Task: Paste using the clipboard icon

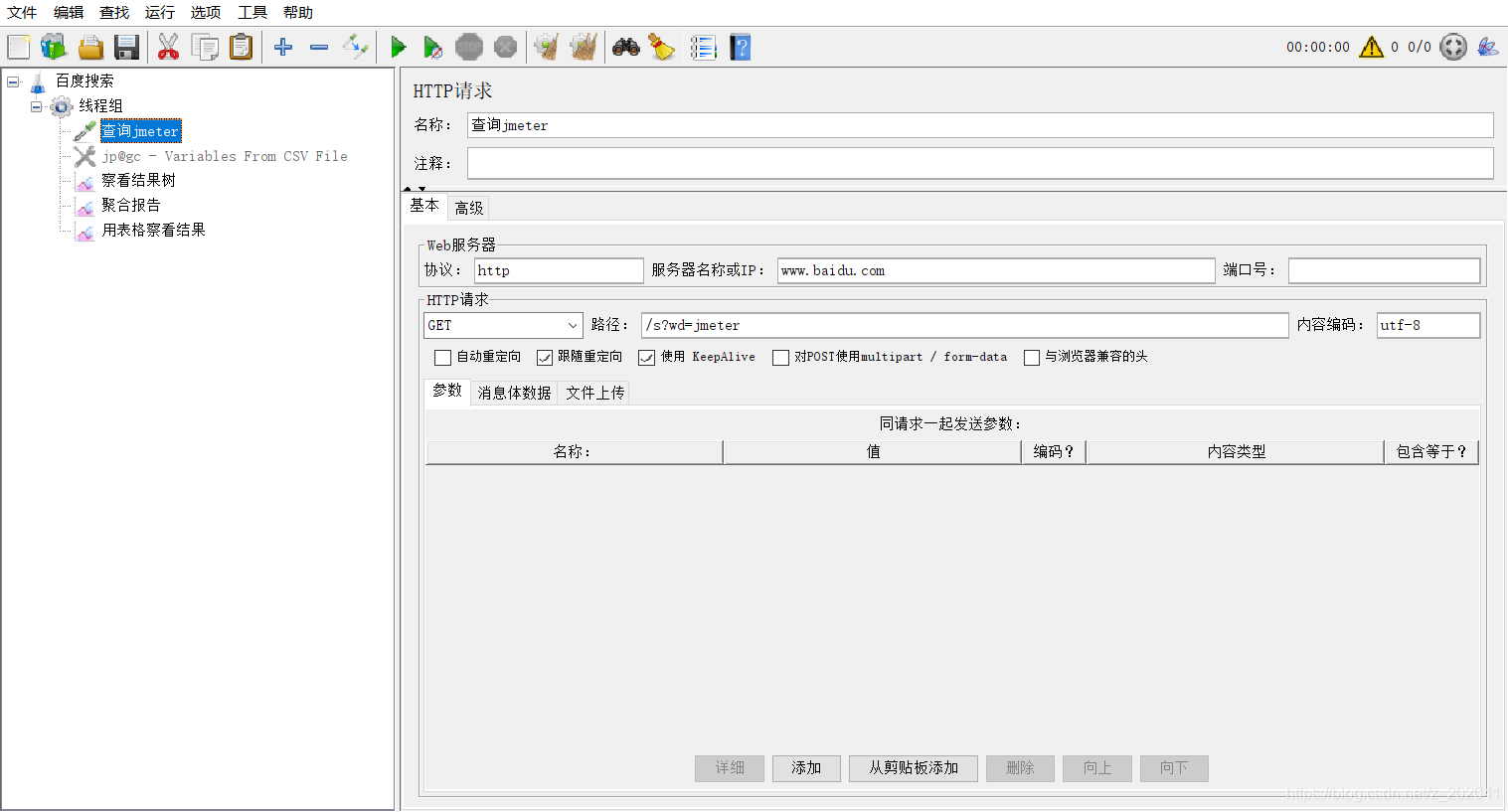Action: [241, 47]
